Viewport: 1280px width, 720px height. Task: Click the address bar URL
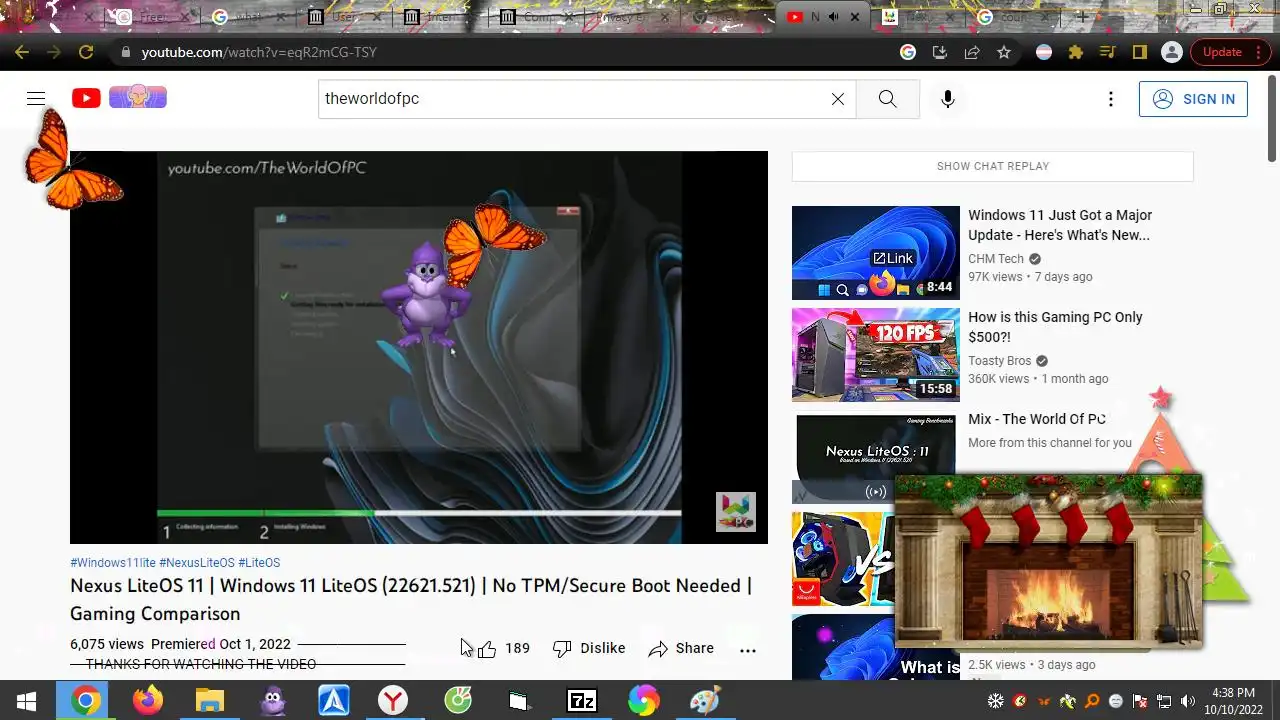[x=259, y=52]
